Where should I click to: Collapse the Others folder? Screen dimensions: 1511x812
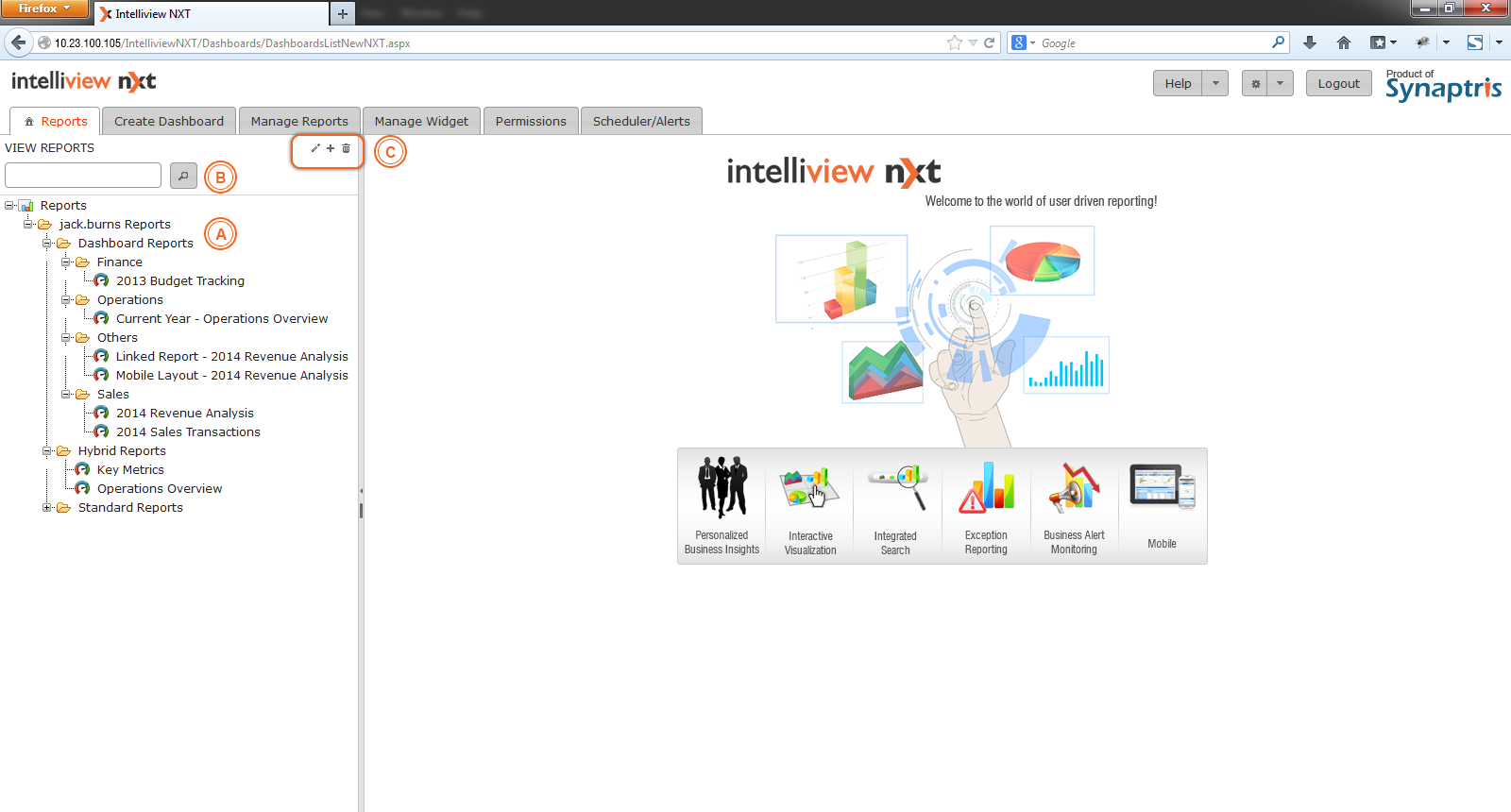coord(66,337)
